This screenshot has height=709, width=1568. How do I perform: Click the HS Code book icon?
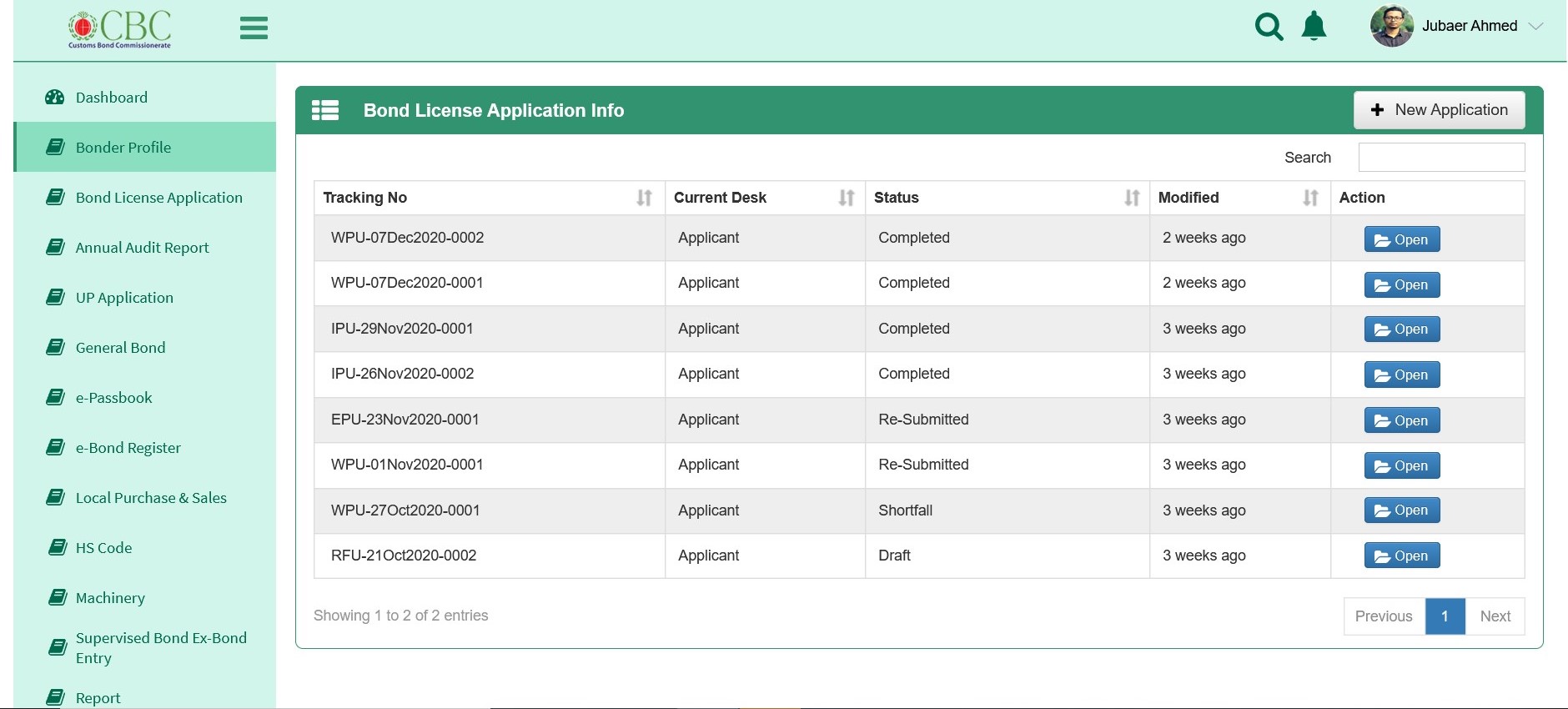[x=57, y=548]
